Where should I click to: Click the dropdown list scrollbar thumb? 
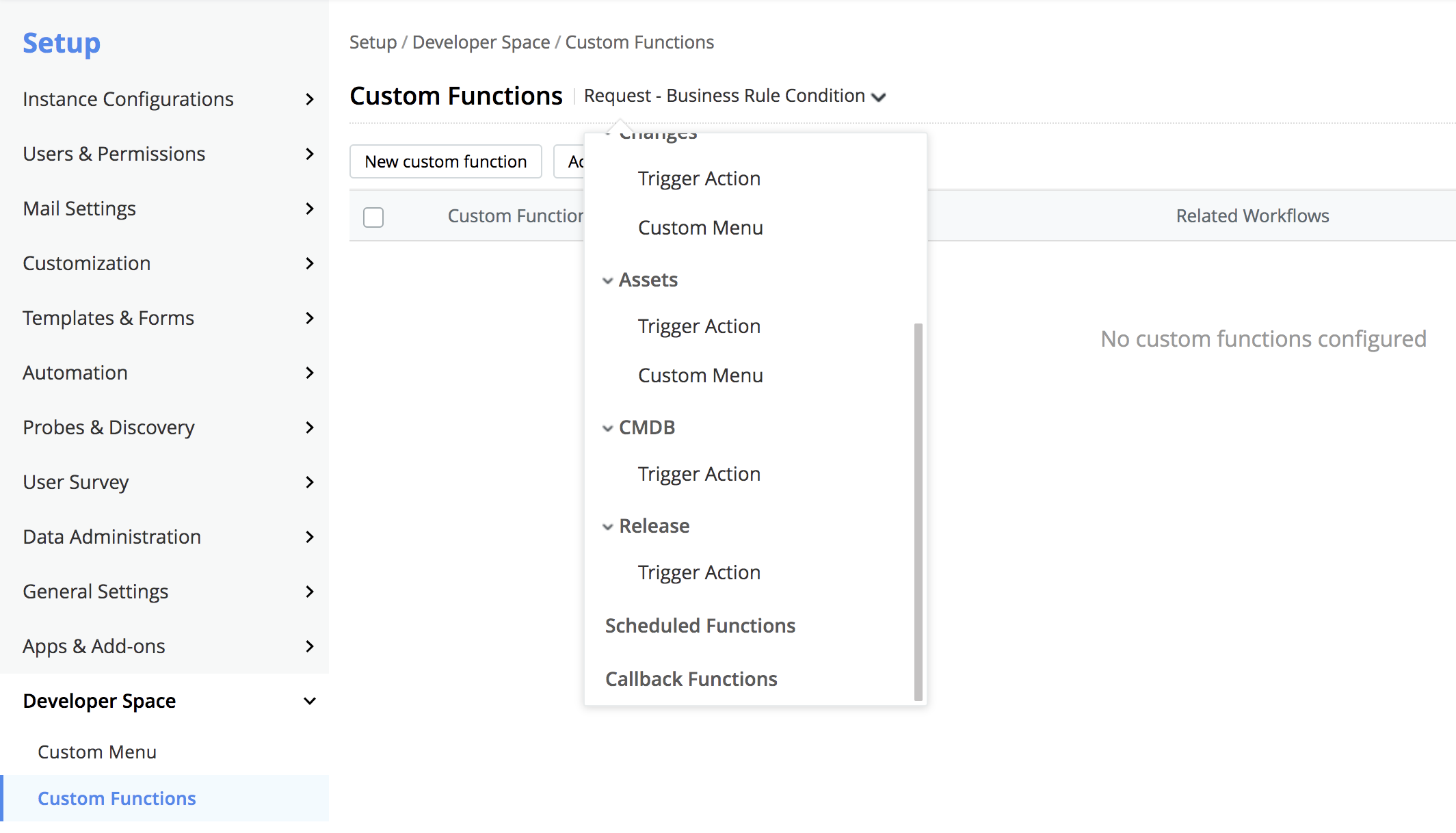(918, 512)
